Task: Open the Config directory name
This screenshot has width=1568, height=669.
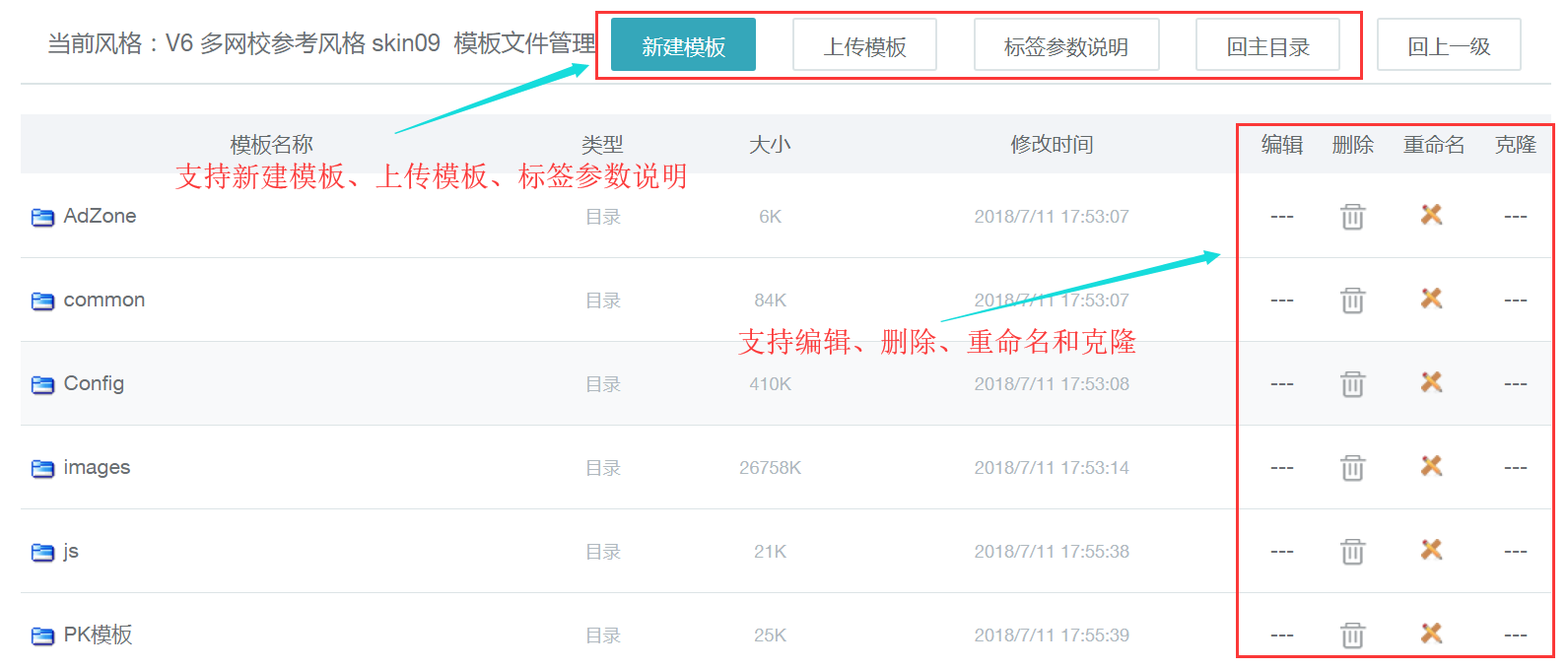Action: pos(94,383)
